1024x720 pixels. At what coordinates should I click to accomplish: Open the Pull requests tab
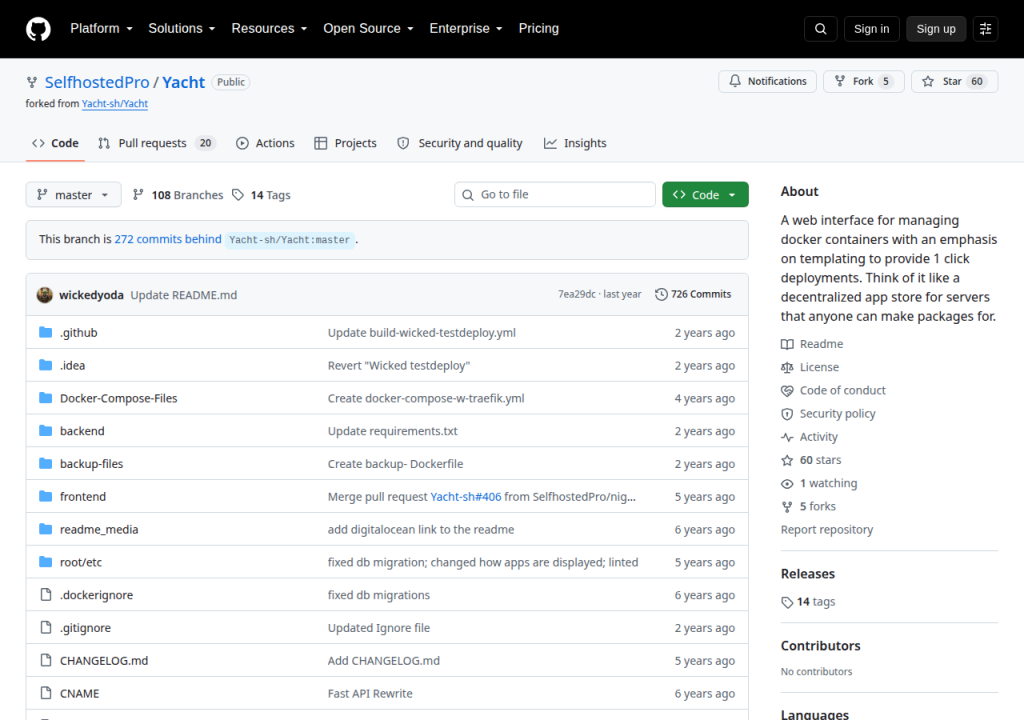(156, 143)
